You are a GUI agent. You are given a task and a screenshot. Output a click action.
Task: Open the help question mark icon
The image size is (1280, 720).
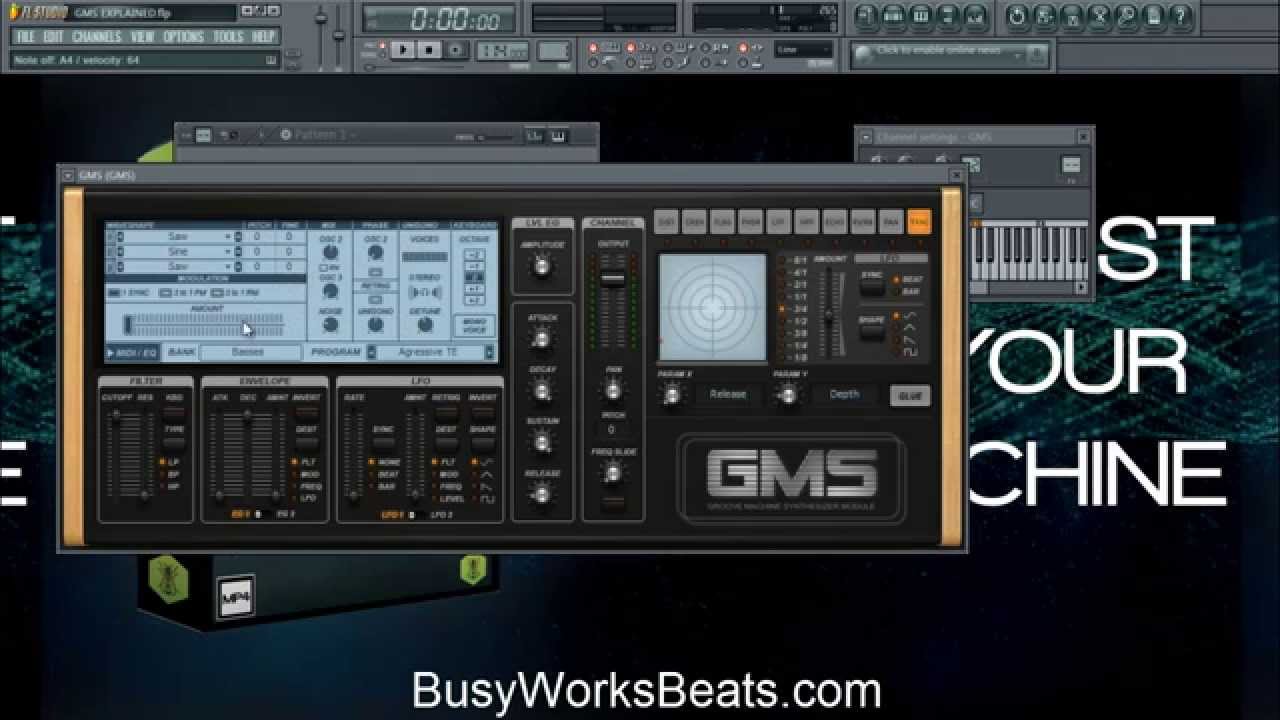point(1181,16)
